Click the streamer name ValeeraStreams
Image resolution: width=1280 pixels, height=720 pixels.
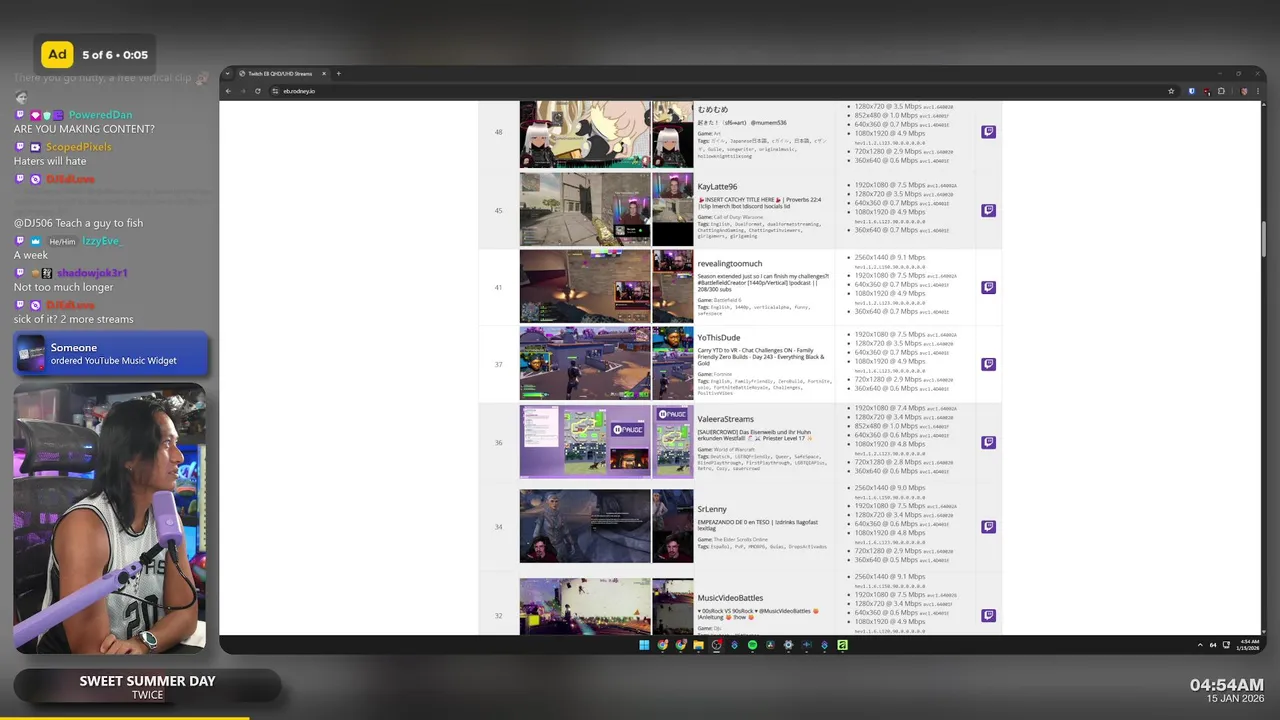725,419
